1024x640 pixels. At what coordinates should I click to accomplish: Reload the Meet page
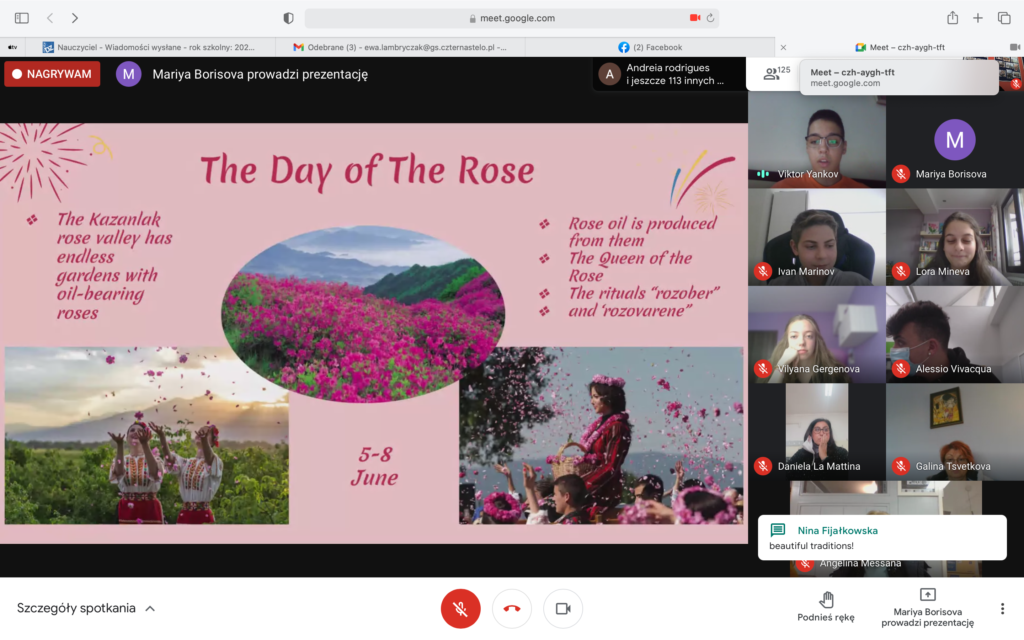click(x=710, y=18)
